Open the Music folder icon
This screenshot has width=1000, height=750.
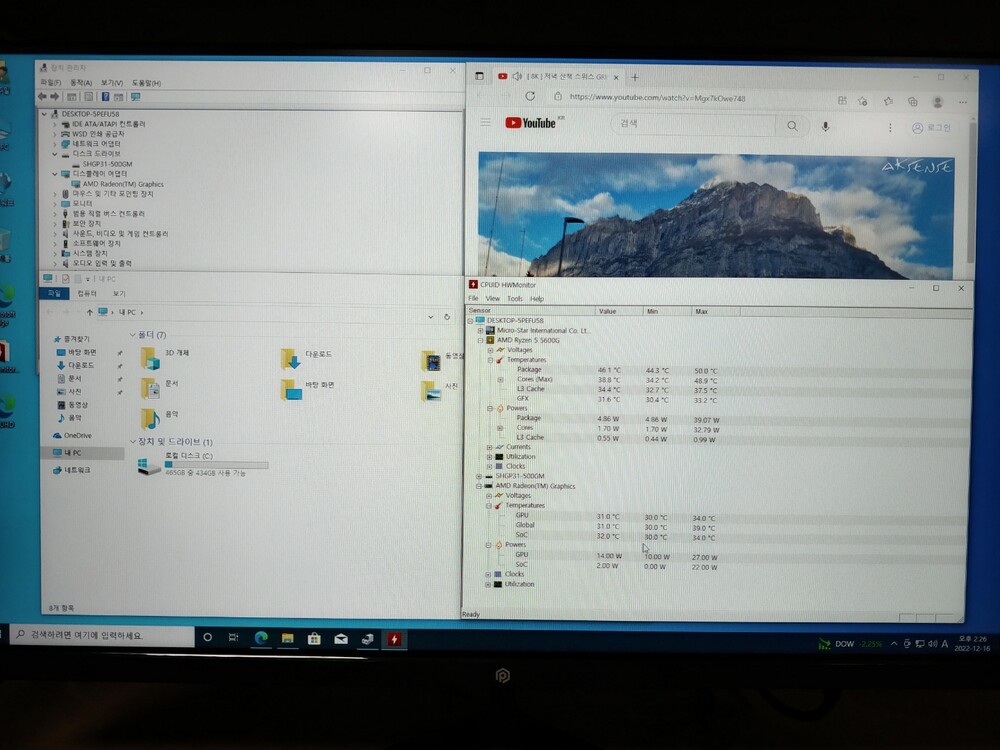tap(149, 418)
